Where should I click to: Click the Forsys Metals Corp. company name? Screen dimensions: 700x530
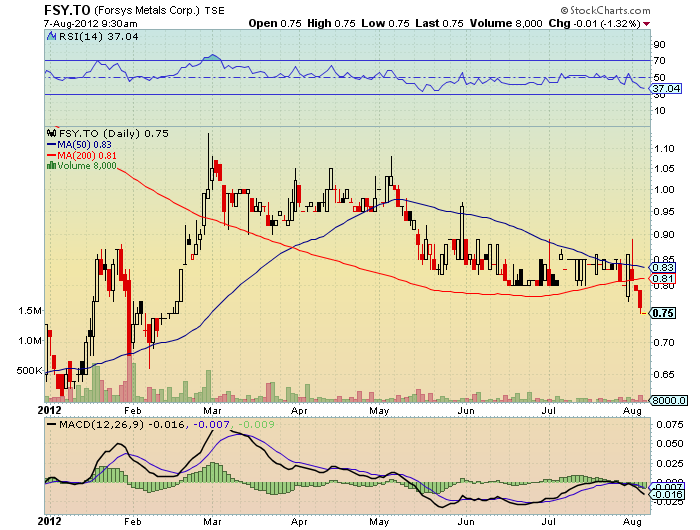coord(147,10)
